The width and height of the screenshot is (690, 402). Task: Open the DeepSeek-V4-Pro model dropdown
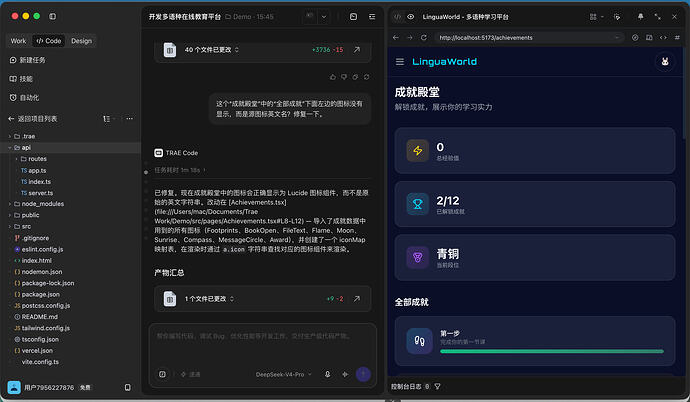(x=284, y=374)
